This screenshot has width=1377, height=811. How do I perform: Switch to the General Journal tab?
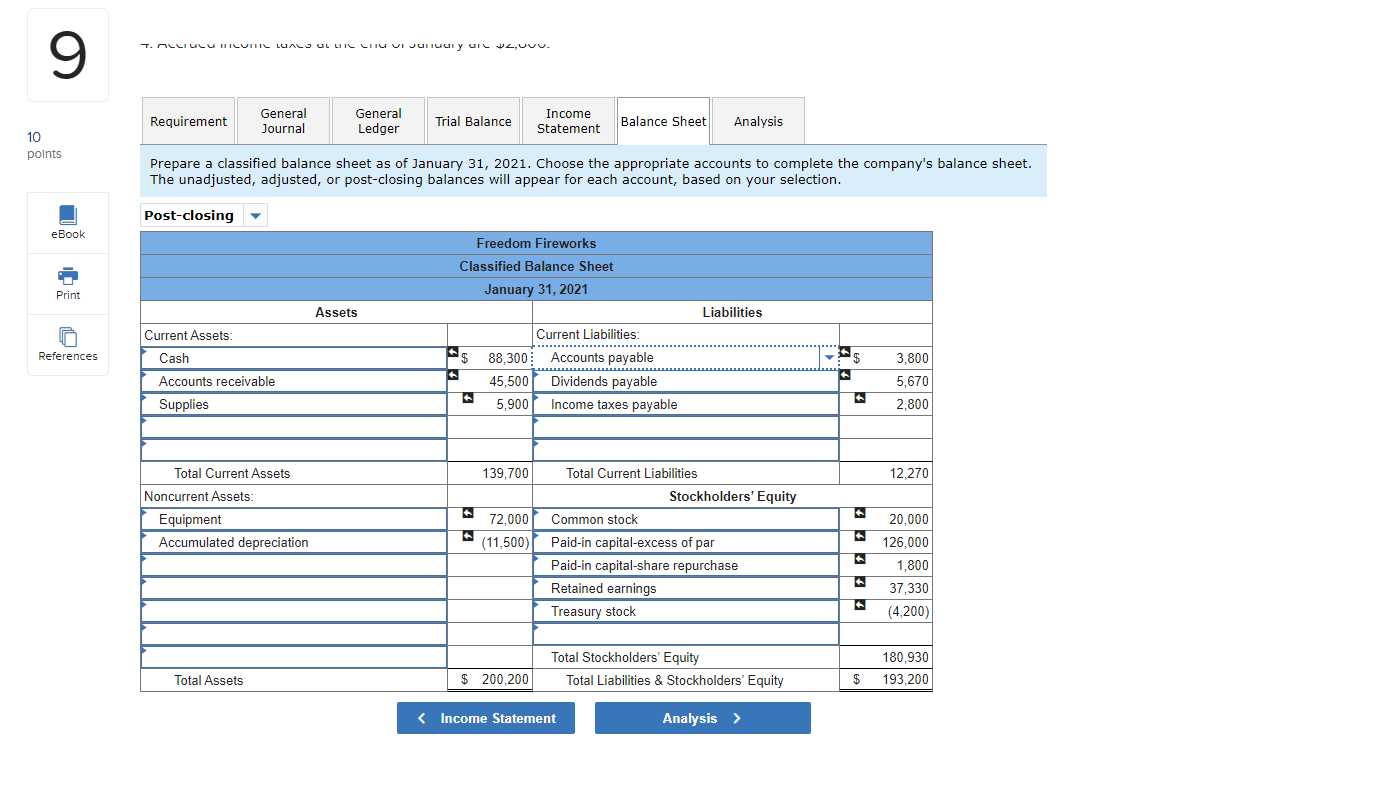click(283, 121)
